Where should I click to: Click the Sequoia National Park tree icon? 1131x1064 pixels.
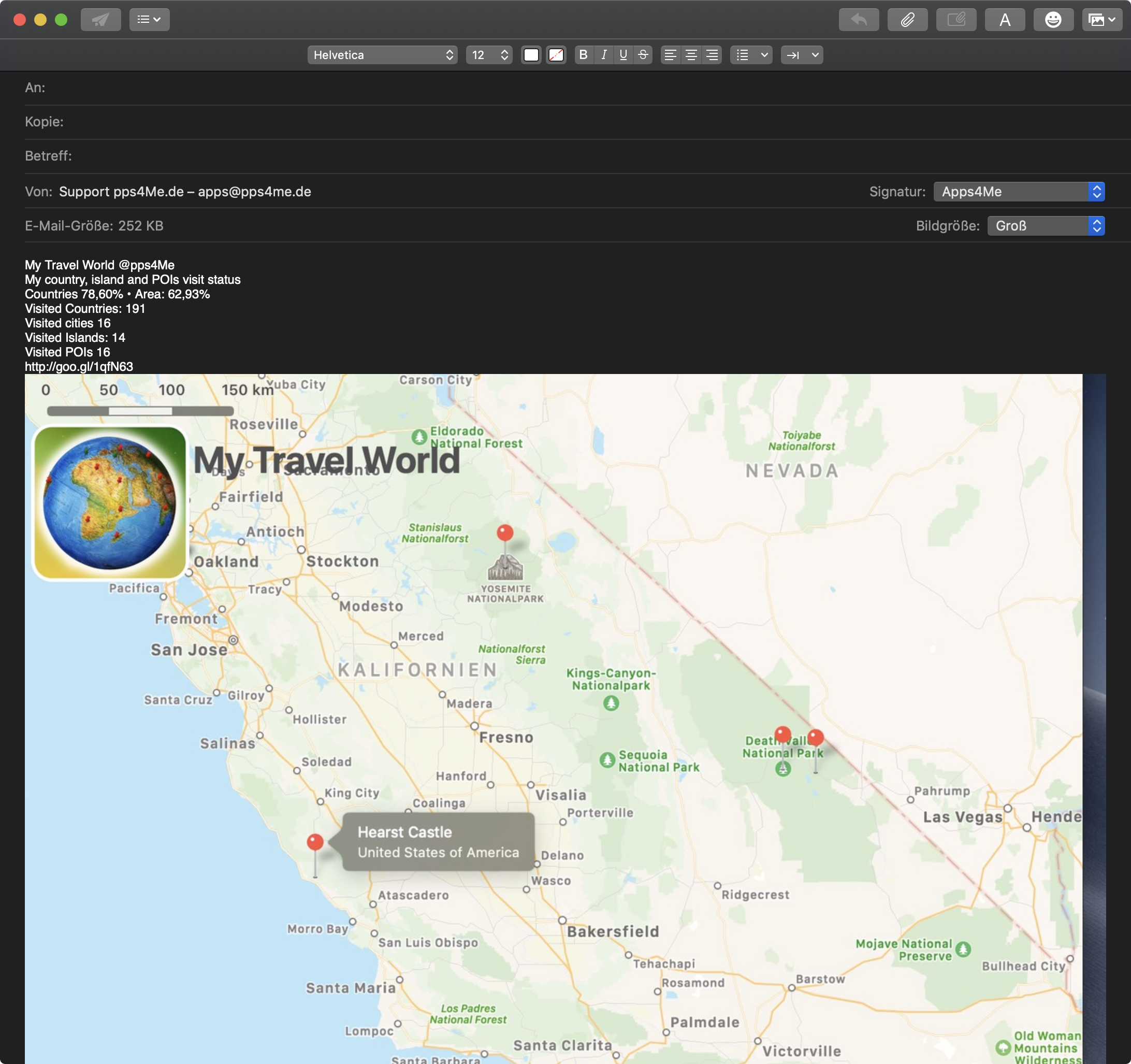tap(607, 760)
